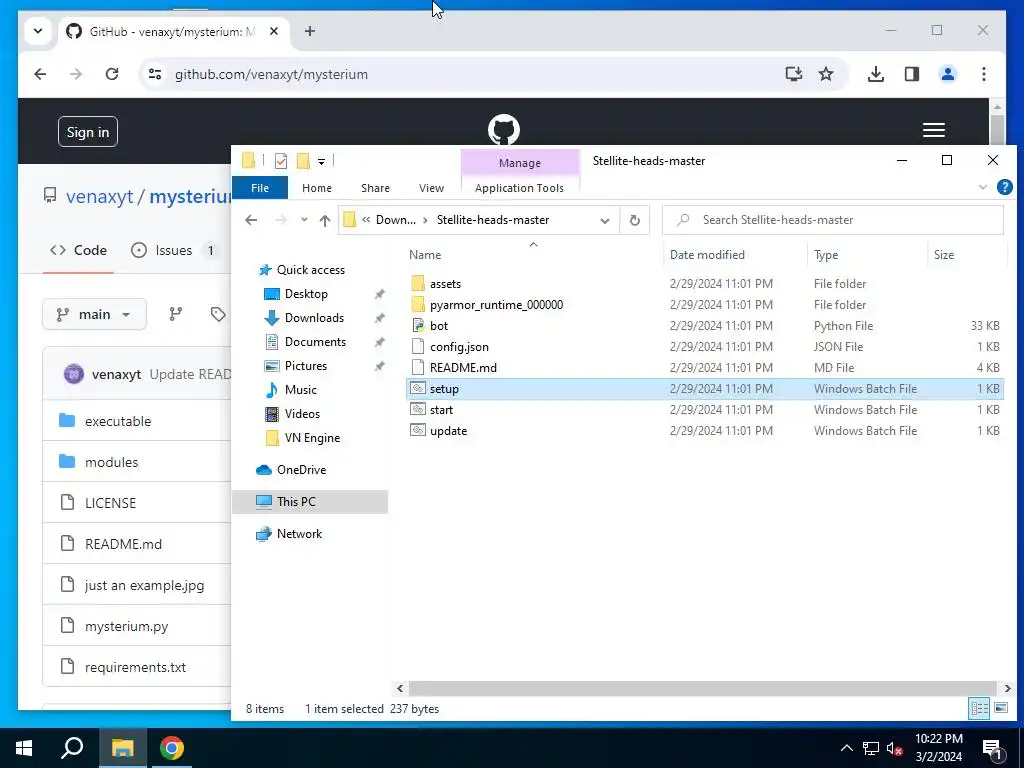Switch to GitHub Code tab

78,250
